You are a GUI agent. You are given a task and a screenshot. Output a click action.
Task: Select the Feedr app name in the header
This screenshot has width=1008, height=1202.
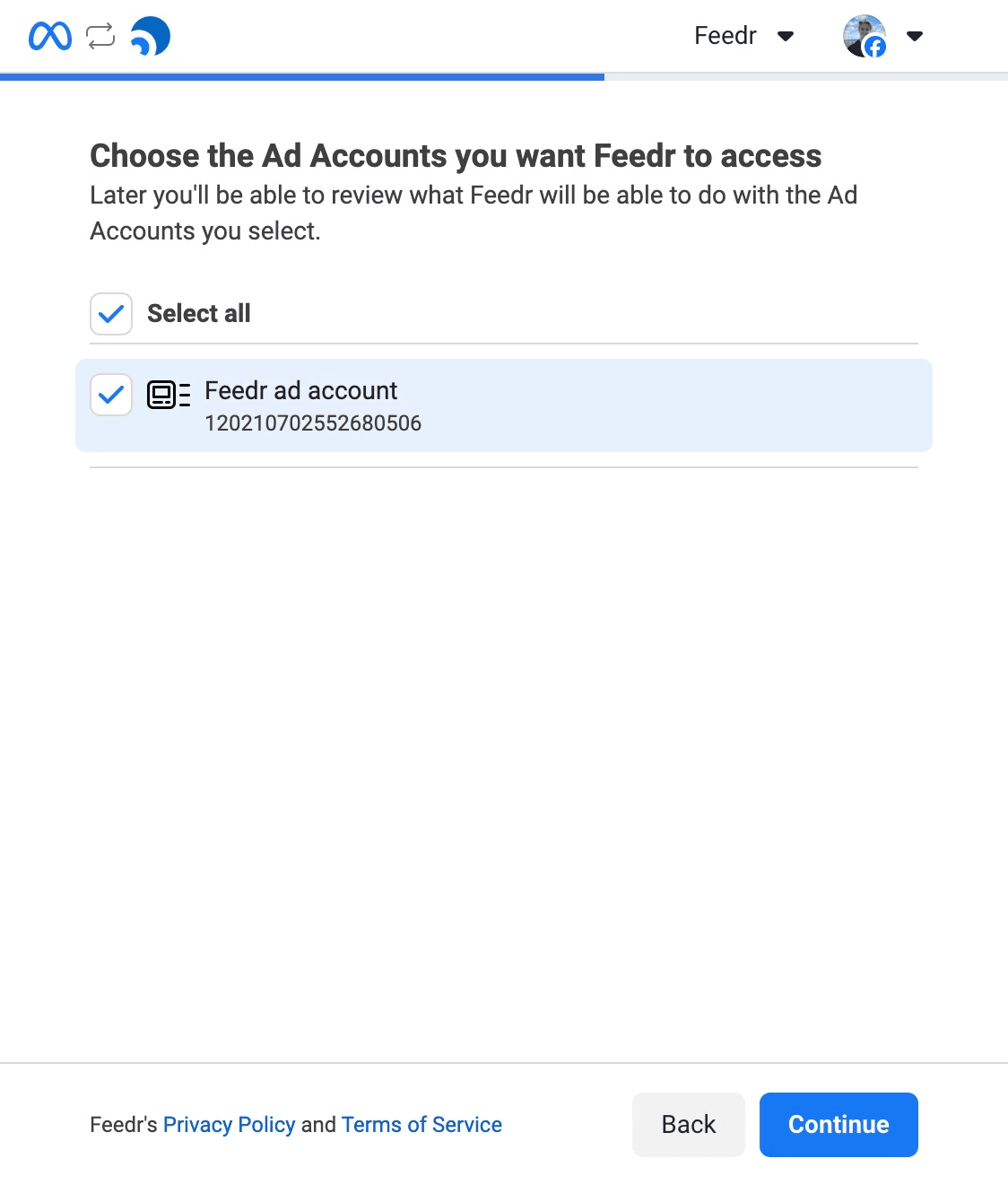(725, 36)
